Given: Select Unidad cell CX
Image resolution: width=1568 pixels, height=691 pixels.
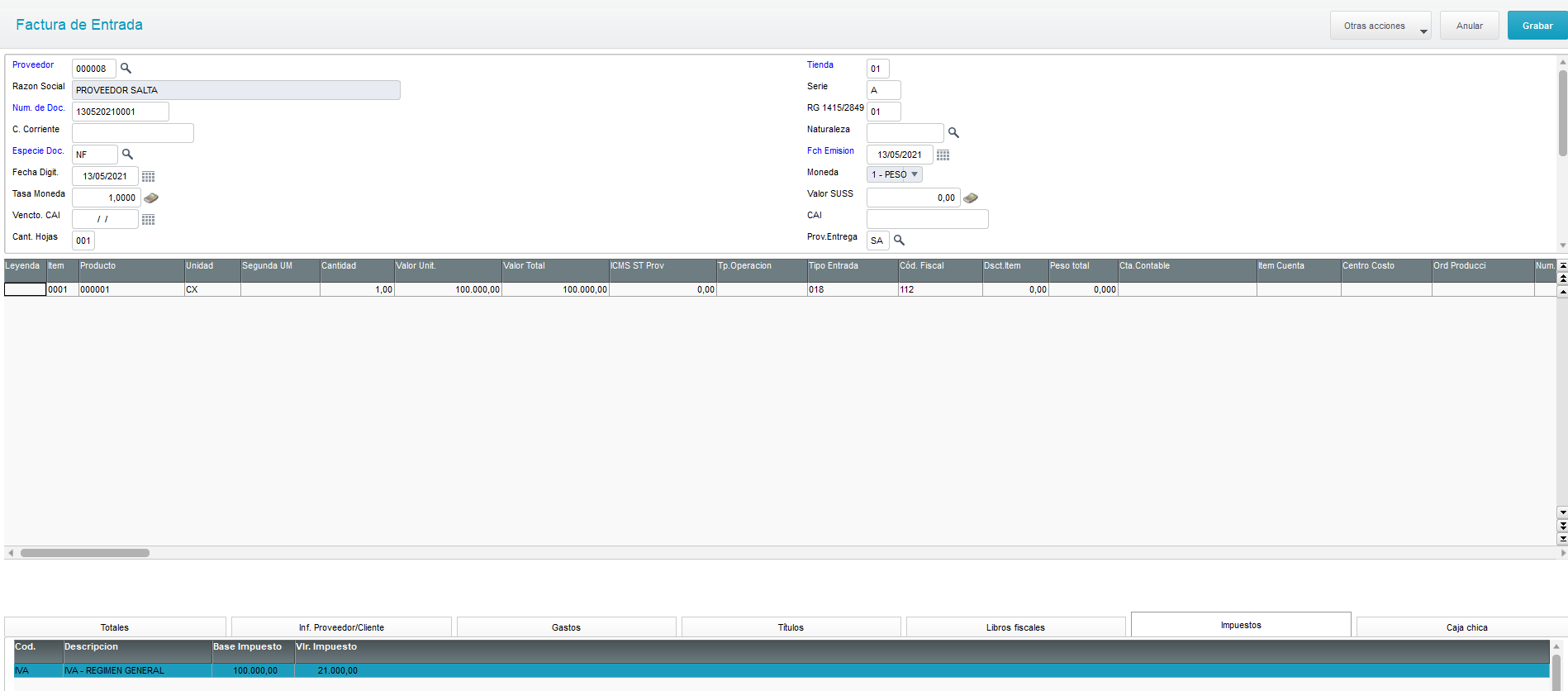Looking at the screenshot, I should 212,289.
